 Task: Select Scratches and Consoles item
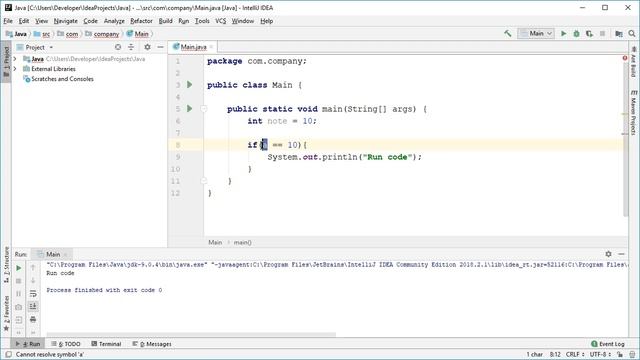[62, 79]
